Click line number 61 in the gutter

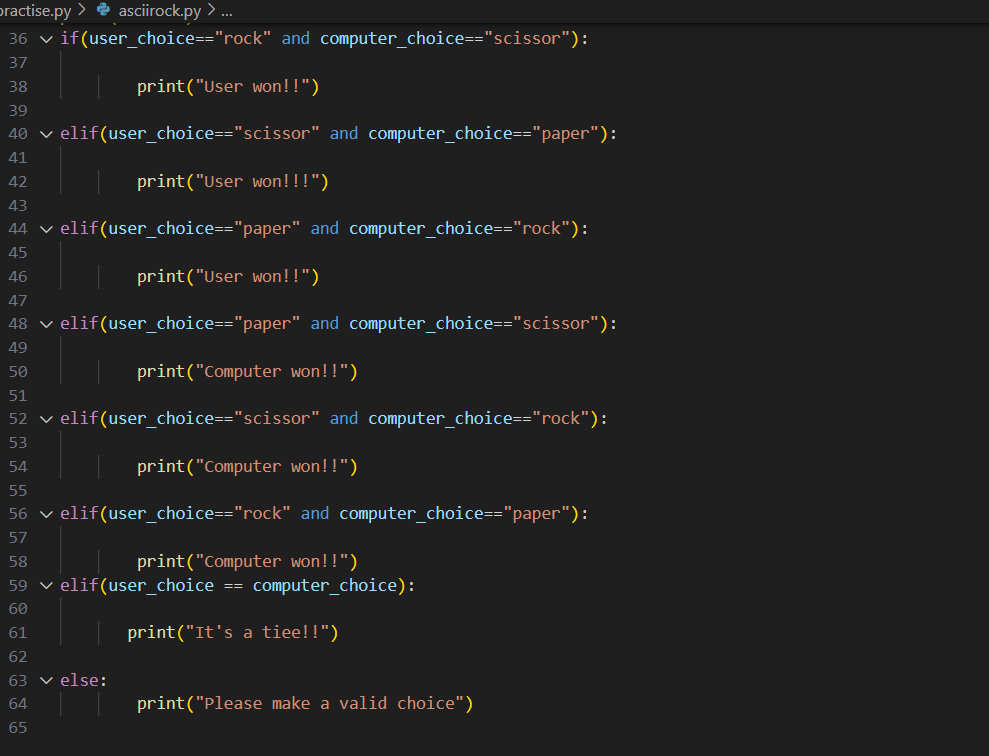[x=18, y=632]
